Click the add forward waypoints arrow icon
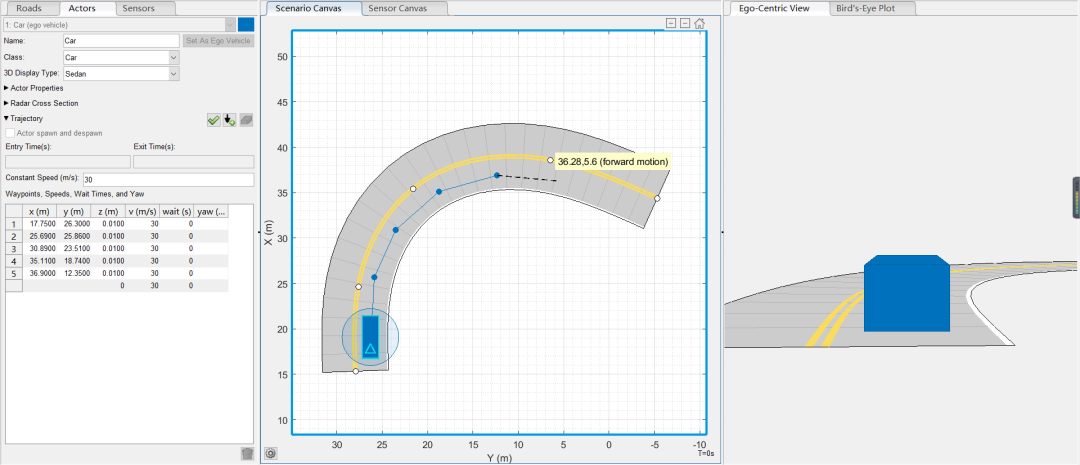The height and width of the screenshot is (465, 1080). (230, 120)
